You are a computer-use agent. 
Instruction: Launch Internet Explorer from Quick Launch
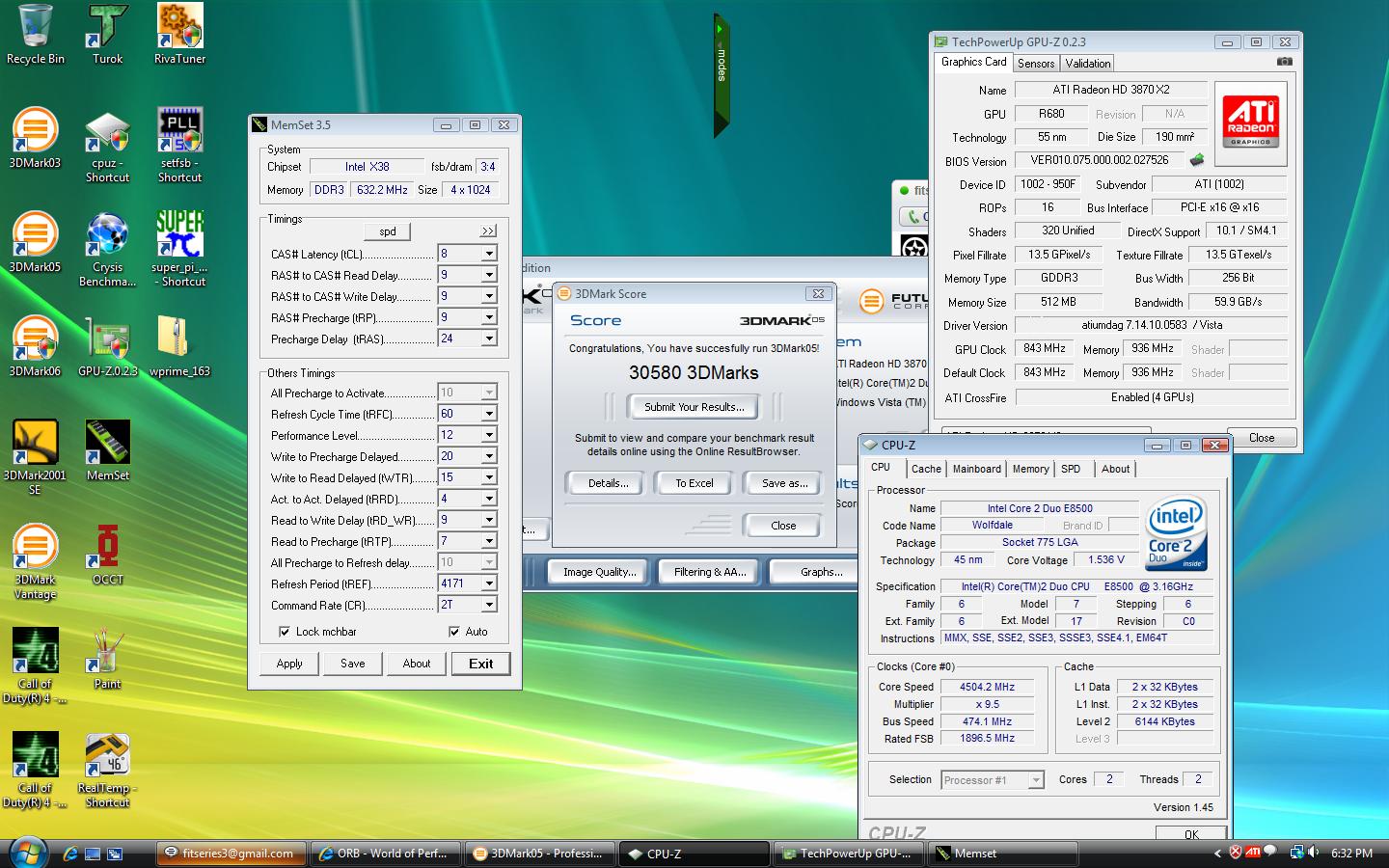tap(70, 854)
